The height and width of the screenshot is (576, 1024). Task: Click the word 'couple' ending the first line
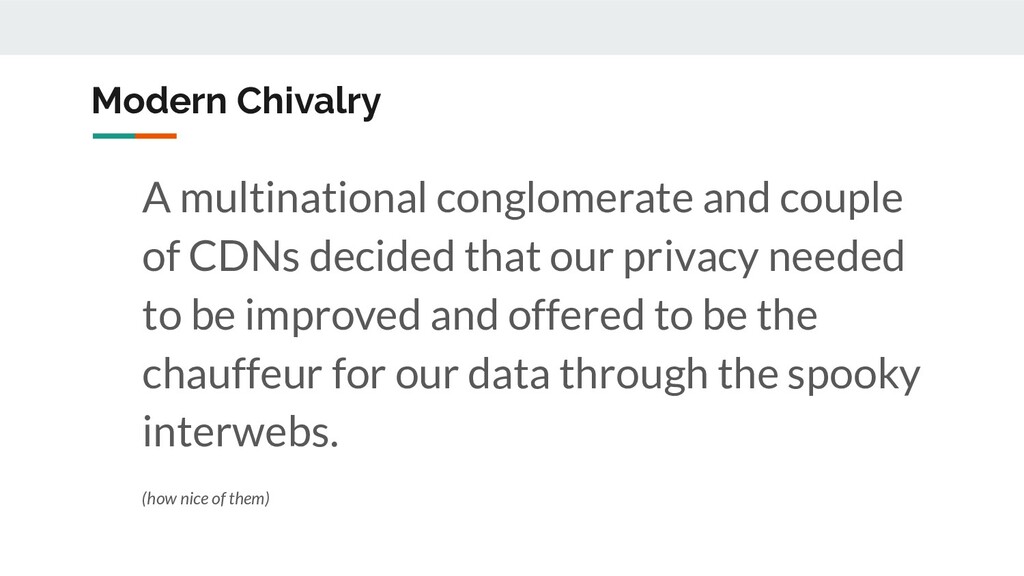coord(841,200)
